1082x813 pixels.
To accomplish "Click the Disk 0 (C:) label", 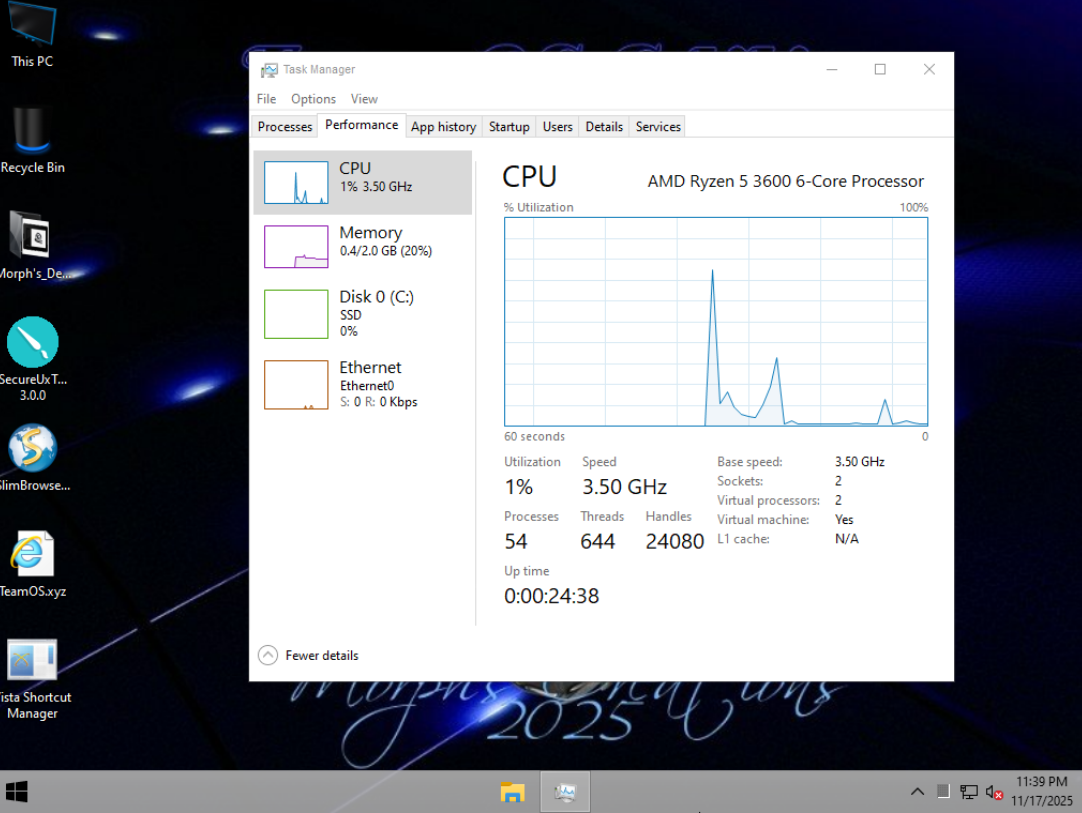I will (376, 297).
